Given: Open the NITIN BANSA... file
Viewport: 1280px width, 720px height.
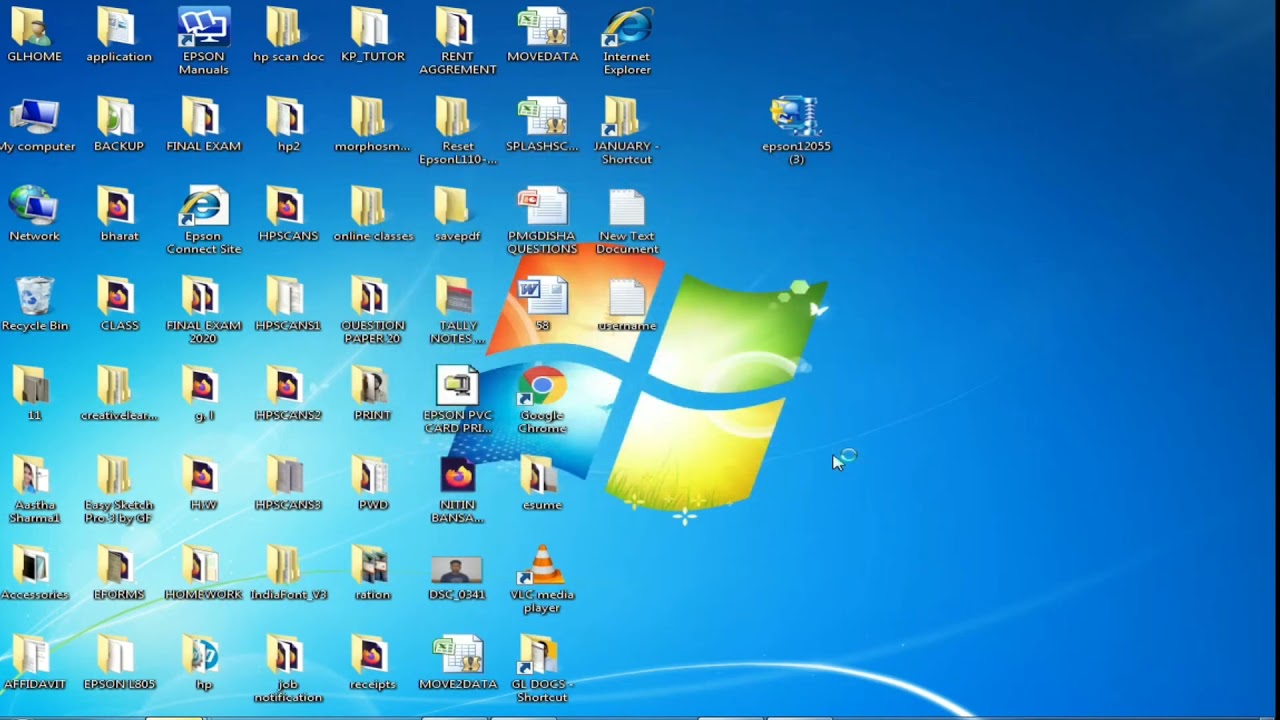Looking at the screenshot, I should 457,489.
